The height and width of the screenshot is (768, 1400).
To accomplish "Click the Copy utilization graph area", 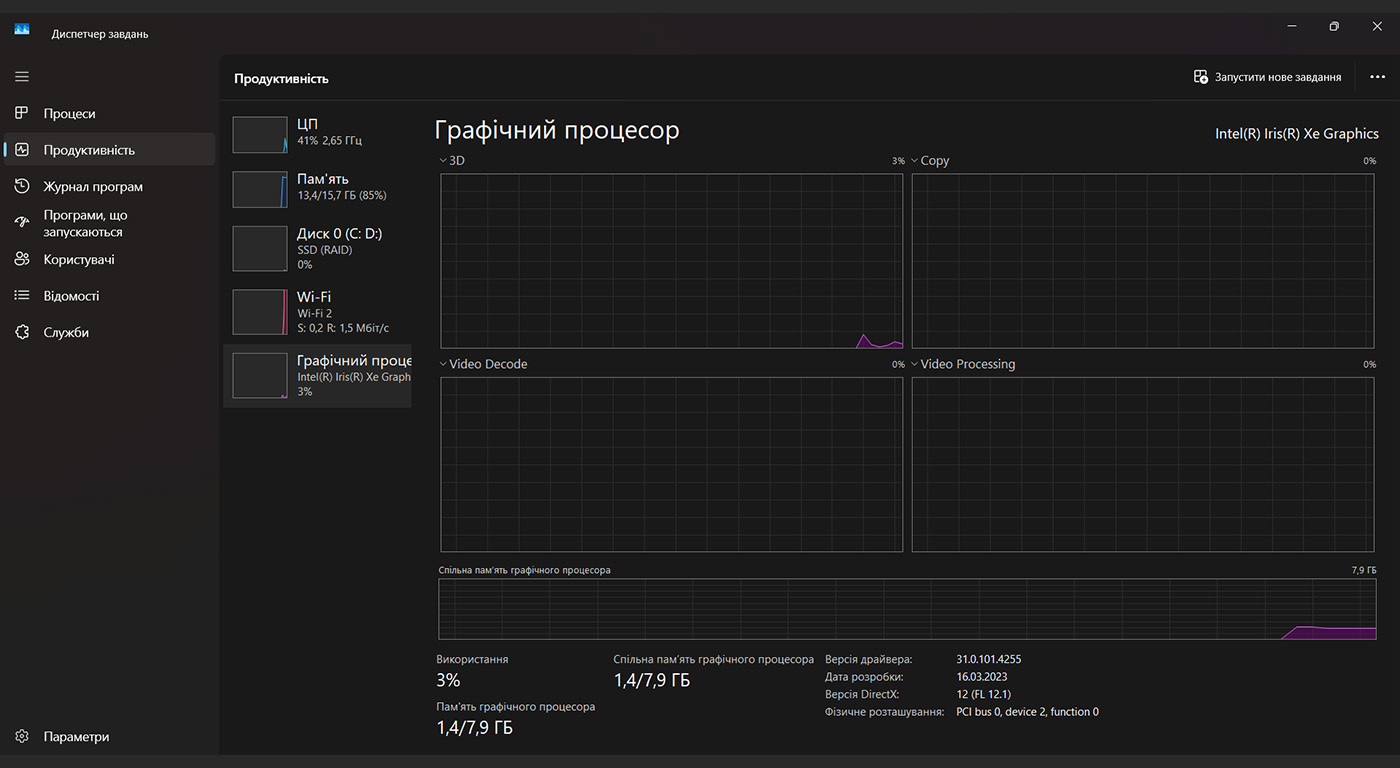I will tap(1143, 261).
